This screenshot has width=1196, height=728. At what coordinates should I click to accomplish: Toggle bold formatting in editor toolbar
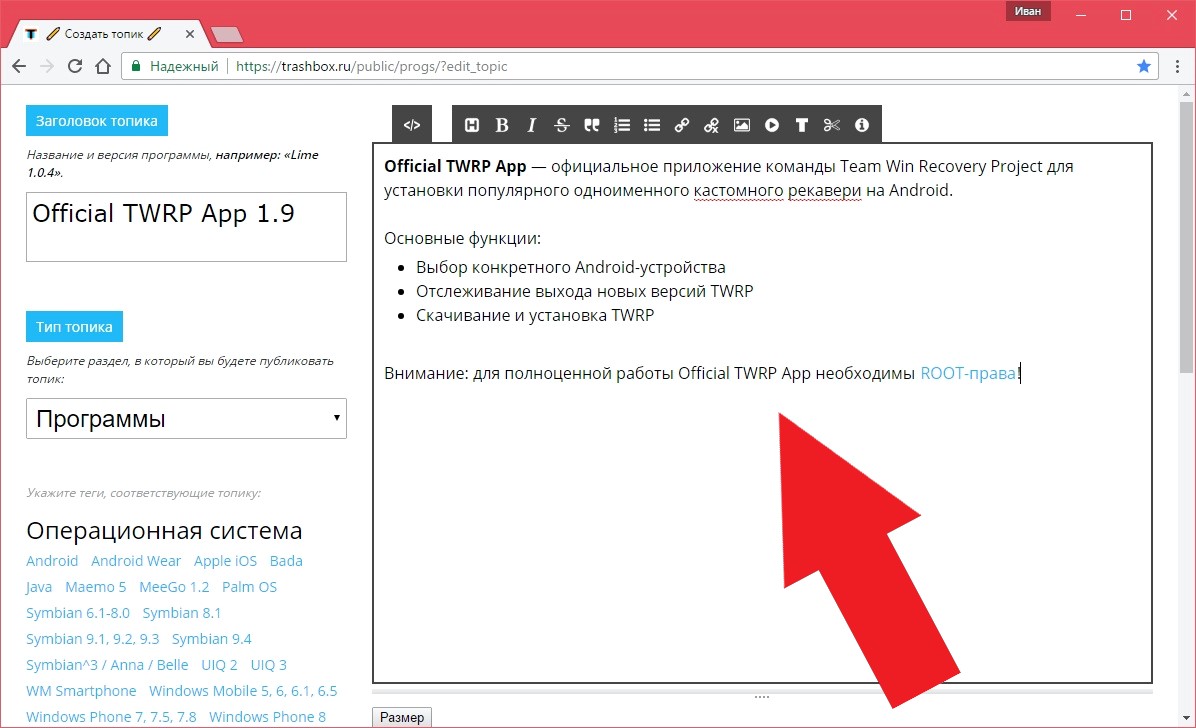[x=501, y=125]
